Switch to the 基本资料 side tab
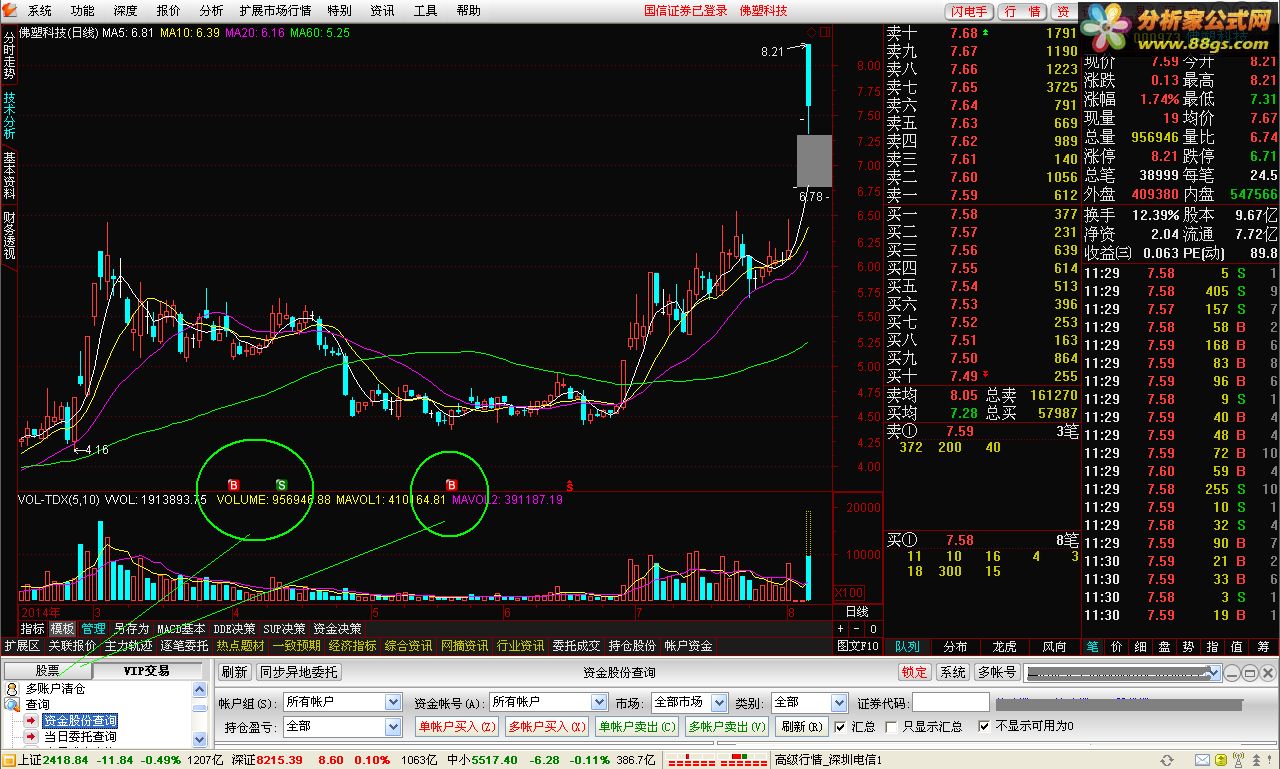The width and height of the screenshot is (1280, 769). pos(9,175)
